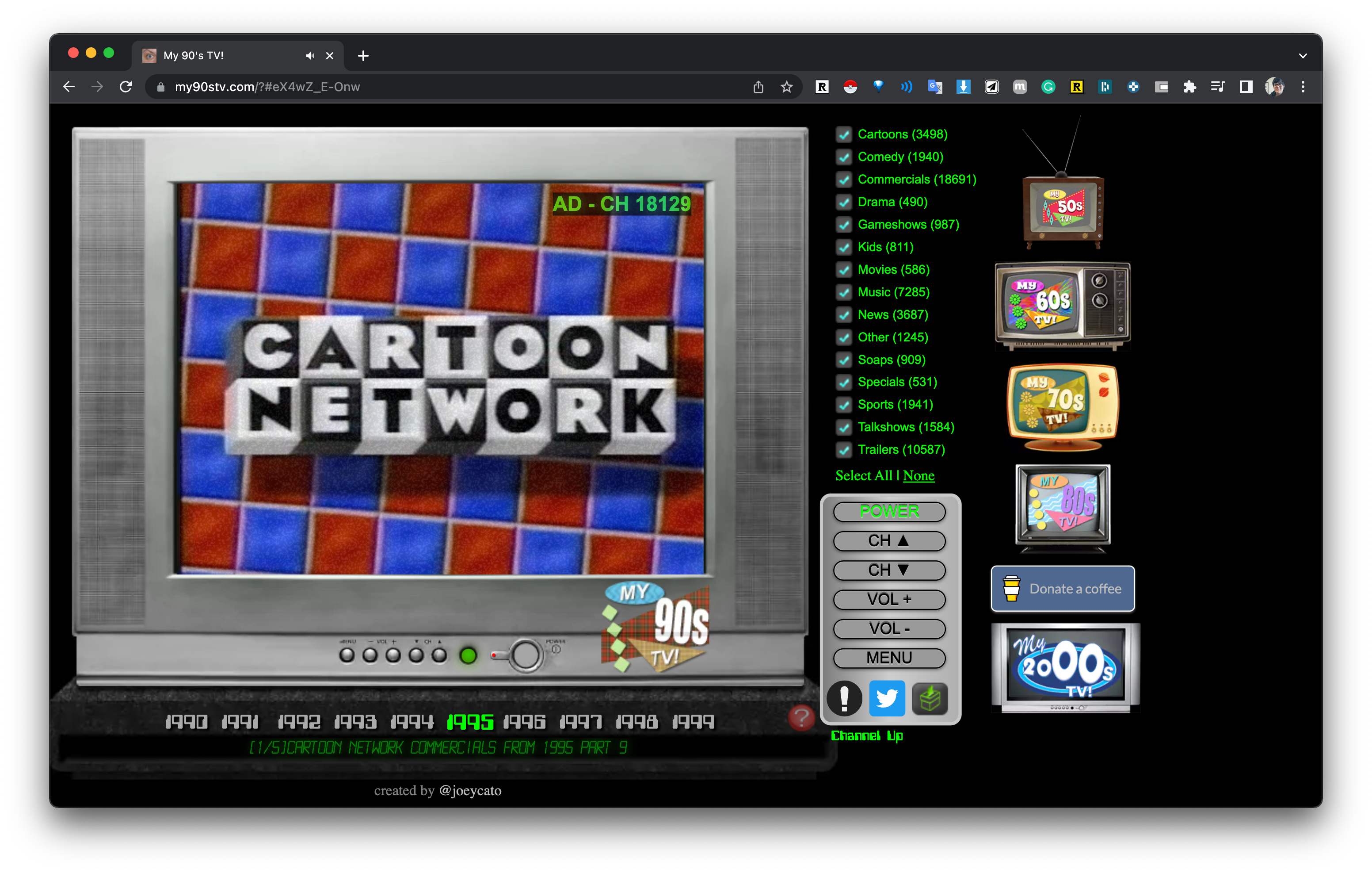This screenshot has height=873, width=1372.
Task: Click the coffee cup donate icon
Action: coord(1011,589)
